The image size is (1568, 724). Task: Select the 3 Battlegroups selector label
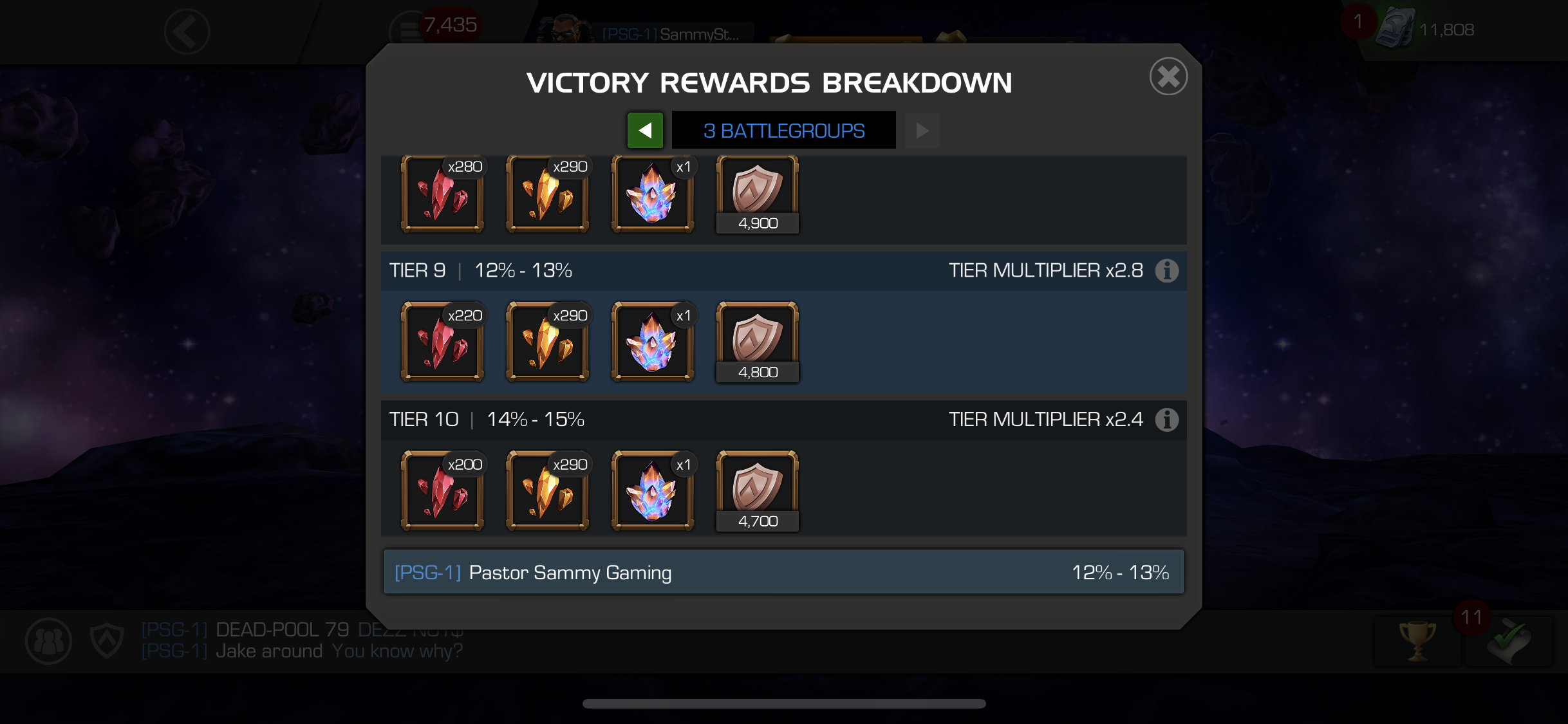[x=784, y=131]
